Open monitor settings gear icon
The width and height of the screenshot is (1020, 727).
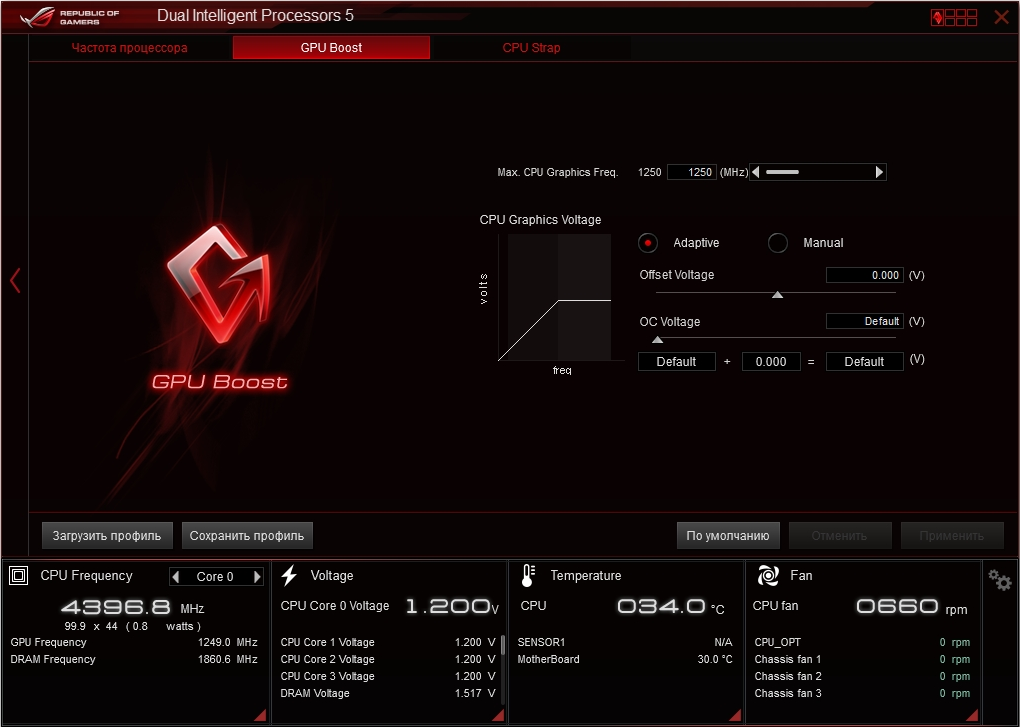pos(1000,579)
